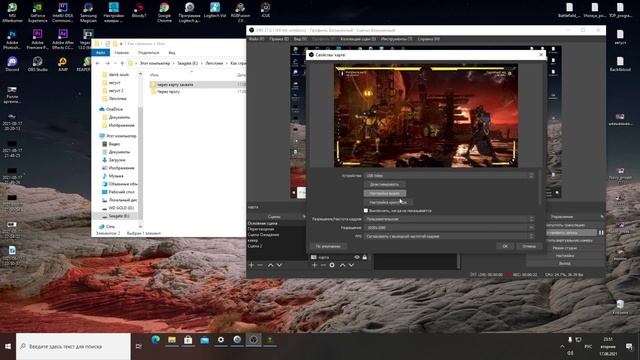Screen dimensions: 640x360
Task: Launch AIMP desktop icon
Action: [x=63, y=64]
